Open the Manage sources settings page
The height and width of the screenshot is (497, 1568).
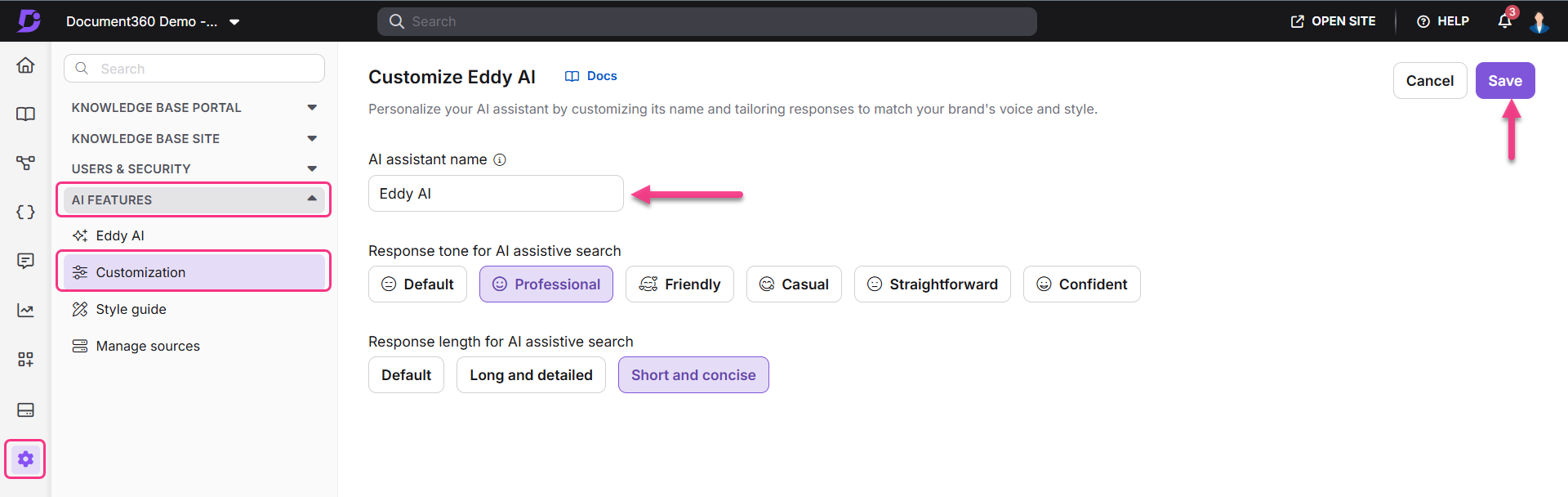pos(194,346)
